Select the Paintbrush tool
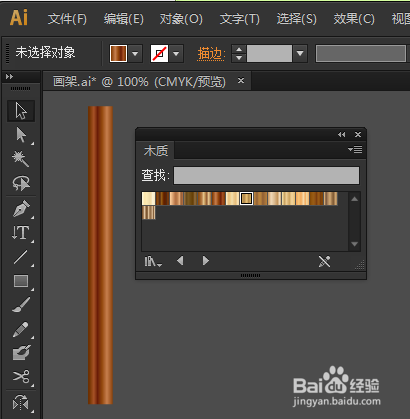 21,305
